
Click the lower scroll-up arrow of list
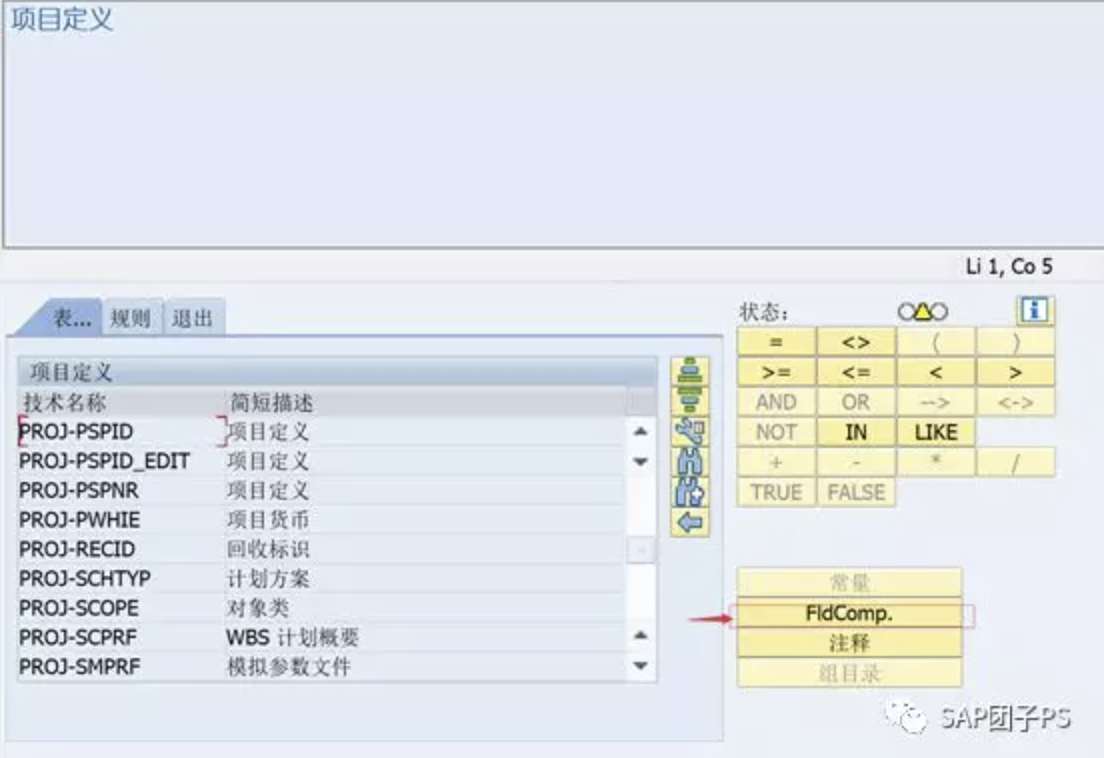641,636
